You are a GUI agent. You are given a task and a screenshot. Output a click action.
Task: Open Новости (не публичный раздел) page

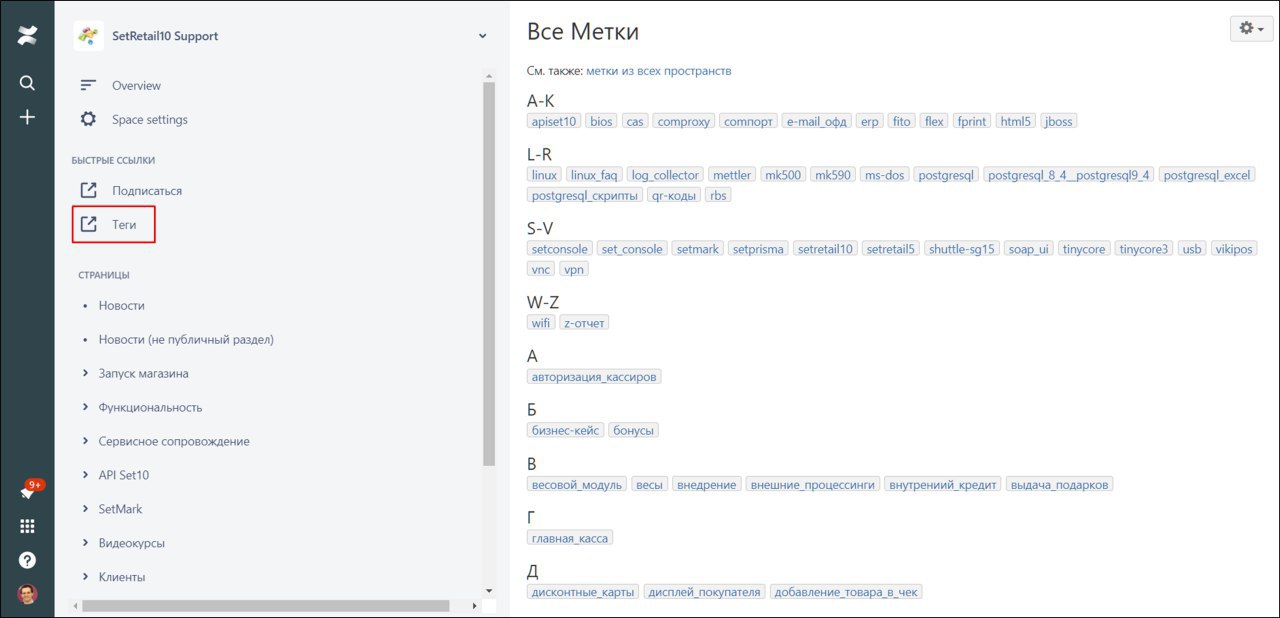coord(186,340)
